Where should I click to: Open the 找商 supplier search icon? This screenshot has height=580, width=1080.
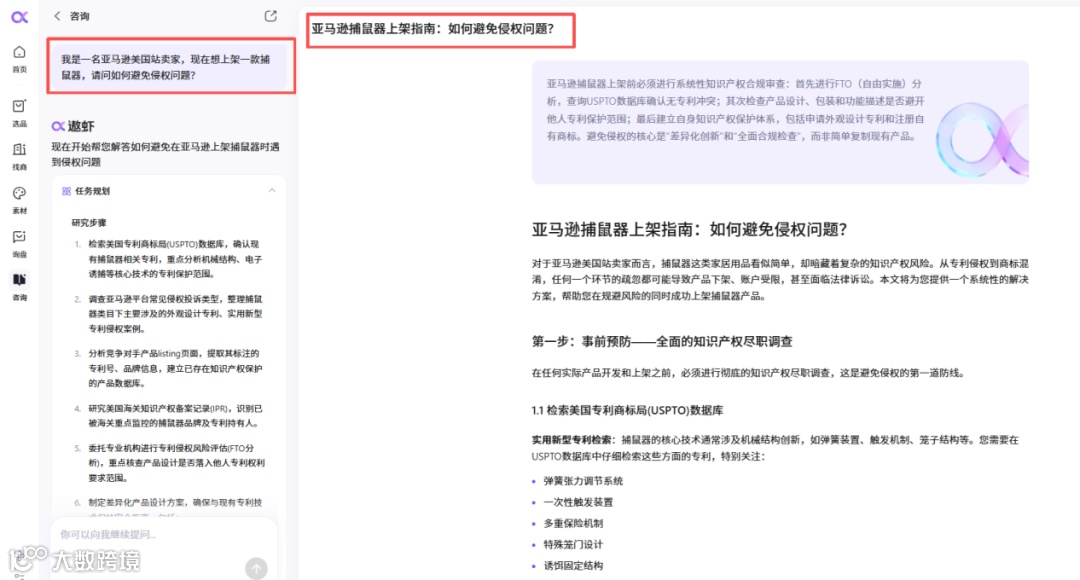pos(19,149)
